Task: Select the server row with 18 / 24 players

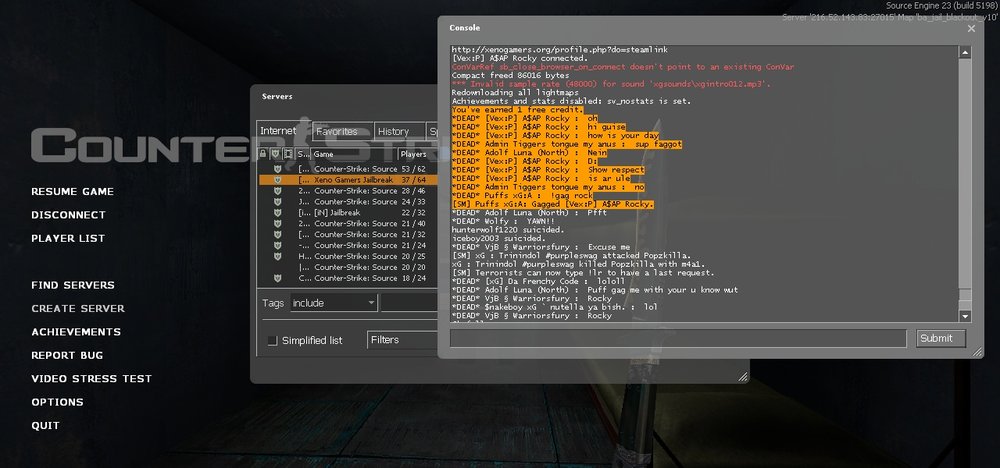Action: 348,278
